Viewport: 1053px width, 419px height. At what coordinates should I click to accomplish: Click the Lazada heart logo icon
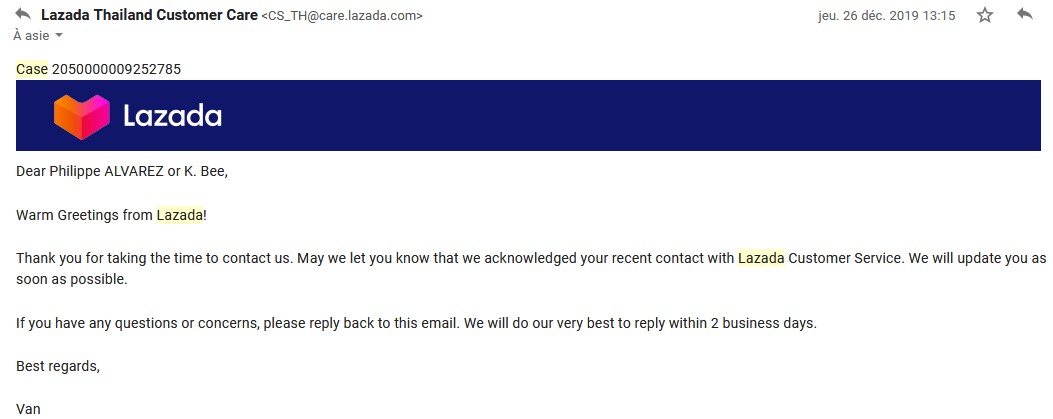81,117
